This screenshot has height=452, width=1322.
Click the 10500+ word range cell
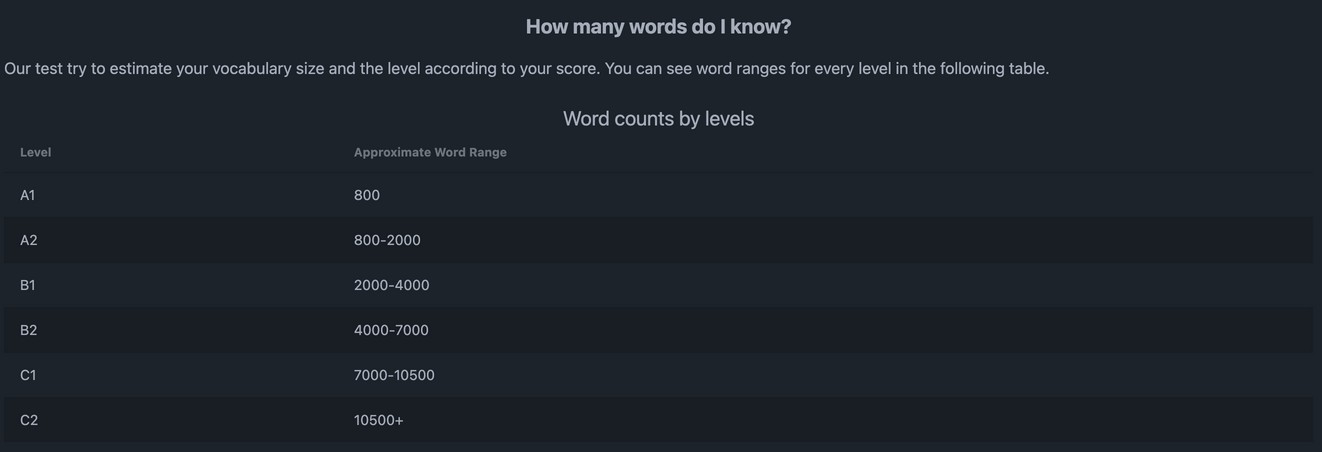tap(379, 420)
